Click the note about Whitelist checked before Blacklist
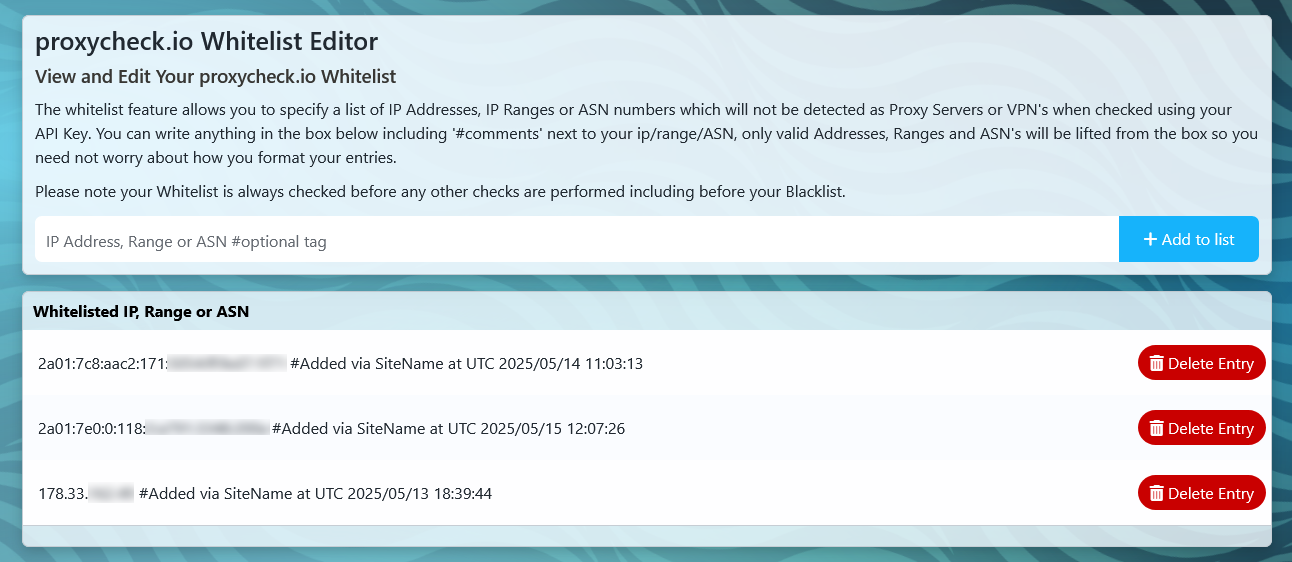Screen dimensions: 1292x562 click(440, 192)
